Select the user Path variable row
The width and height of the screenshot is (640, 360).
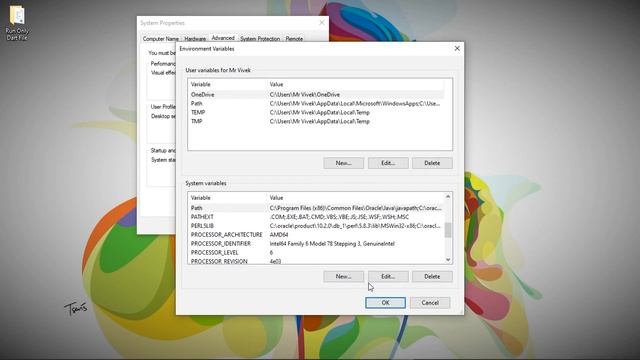(x=316, y=103)
